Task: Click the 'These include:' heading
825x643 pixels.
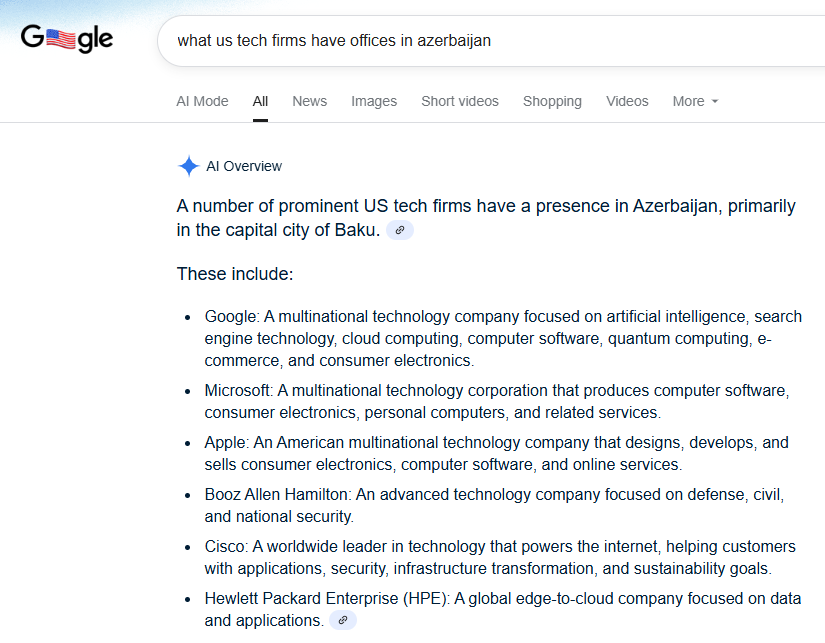Action: [235, 274]
